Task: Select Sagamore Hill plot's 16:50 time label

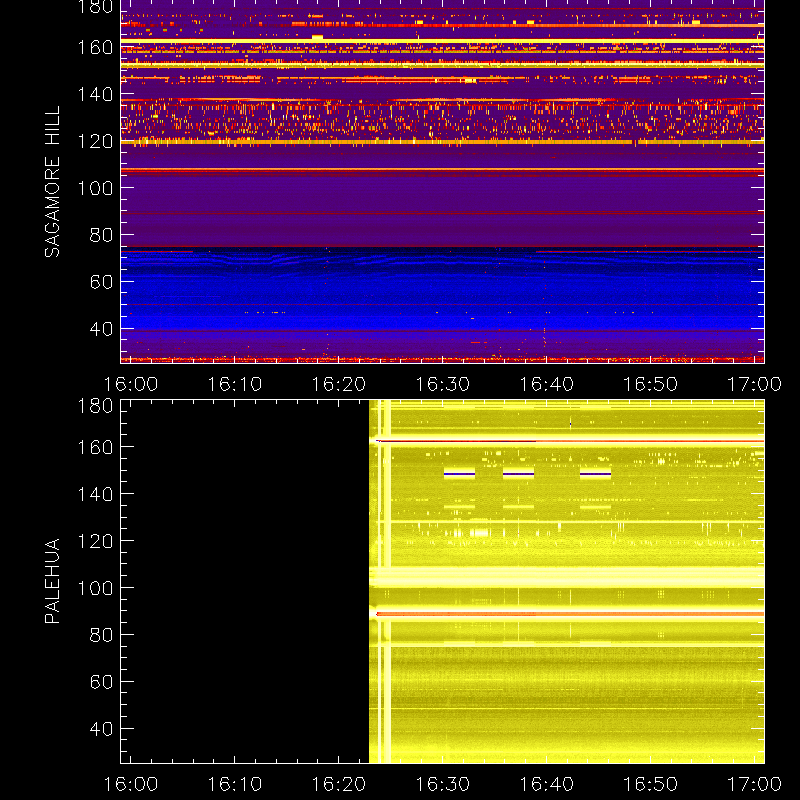Action: [x=651, y=384]
